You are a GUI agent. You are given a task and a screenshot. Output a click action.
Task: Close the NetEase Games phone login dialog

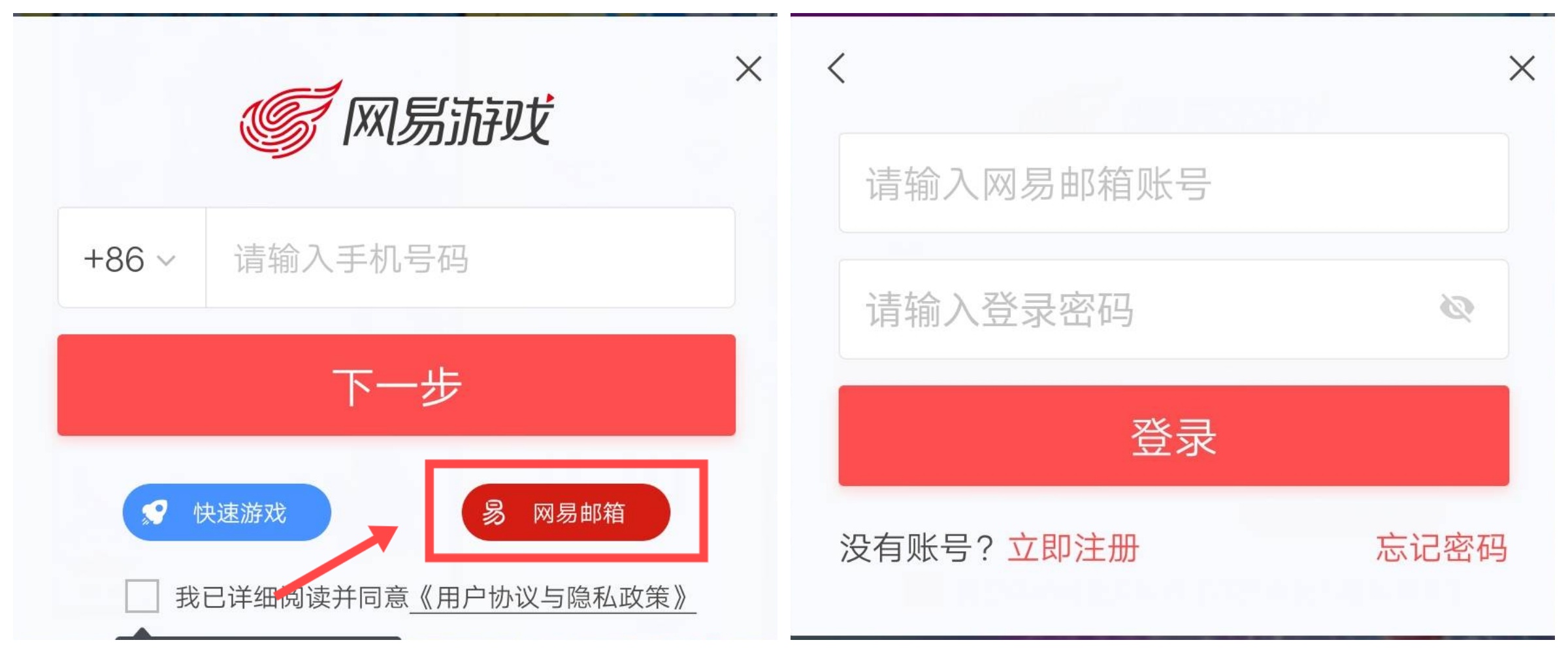tap(748, 69)
